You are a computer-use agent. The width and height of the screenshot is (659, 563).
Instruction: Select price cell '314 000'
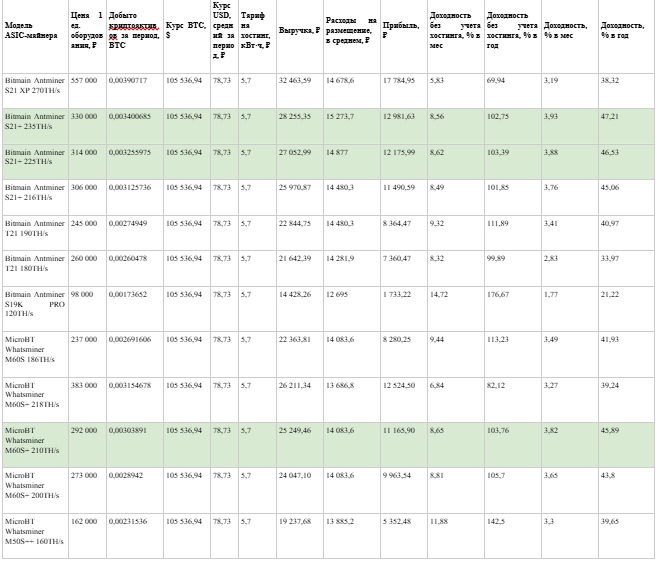point(87,163)
